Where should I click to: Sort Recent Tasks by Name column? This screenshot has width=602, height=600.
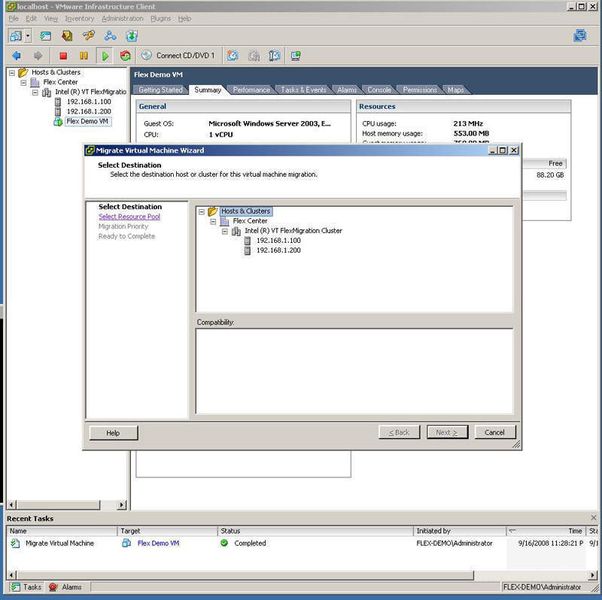[x=61, y=531]
